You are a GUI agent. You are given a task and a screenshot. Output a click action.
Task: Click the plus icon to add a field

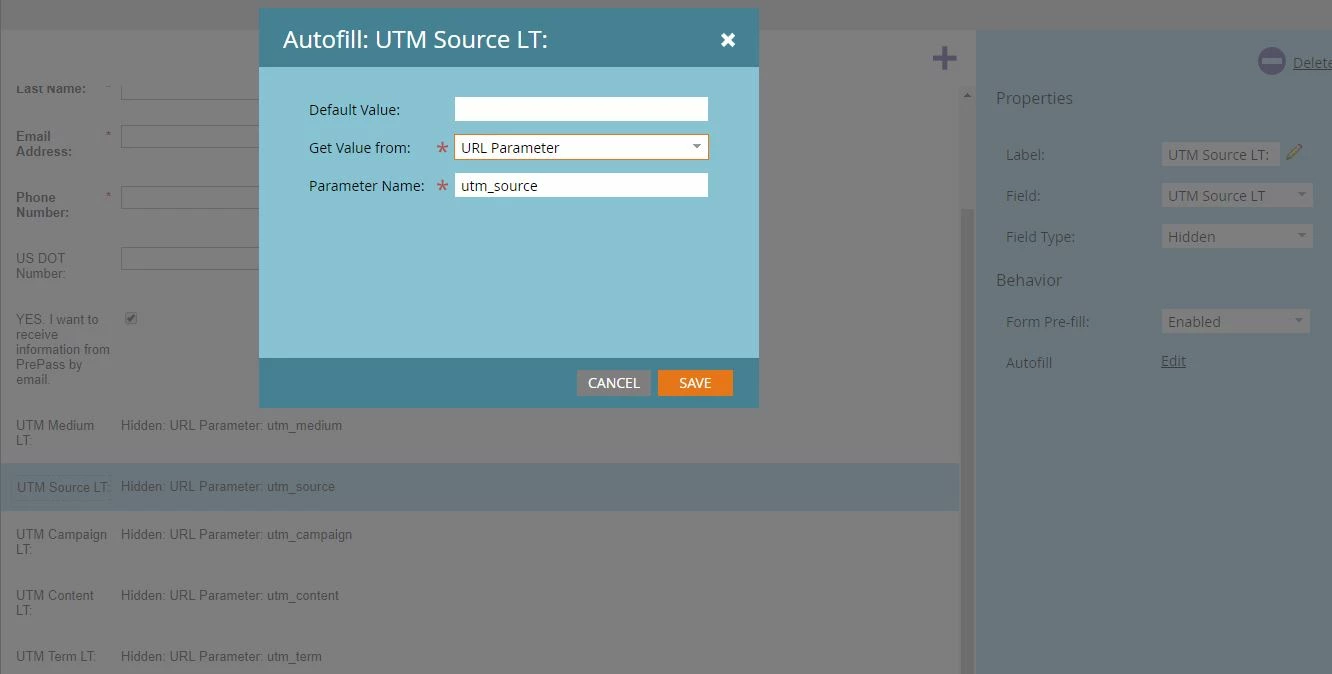pyautogui.click(x=944, y=59)
